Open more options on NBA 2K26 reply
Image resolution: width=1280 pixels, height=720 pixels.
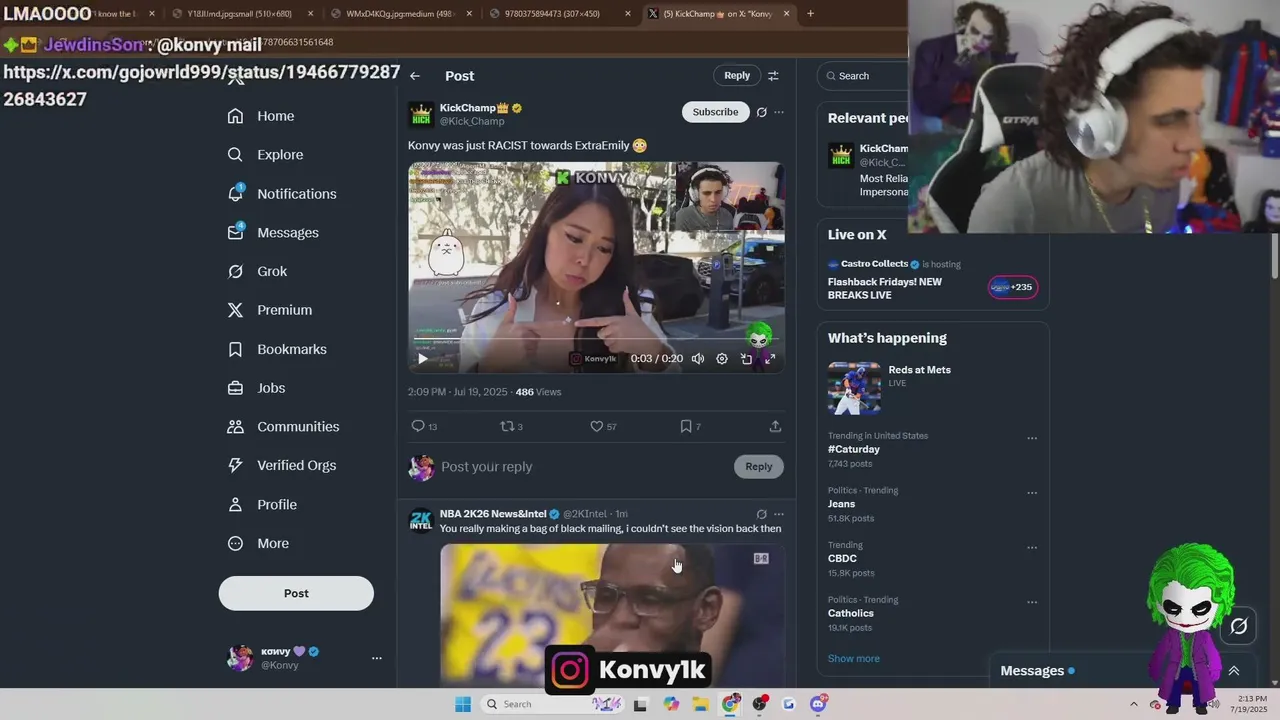pyautogui.click(x=779, y=514)
